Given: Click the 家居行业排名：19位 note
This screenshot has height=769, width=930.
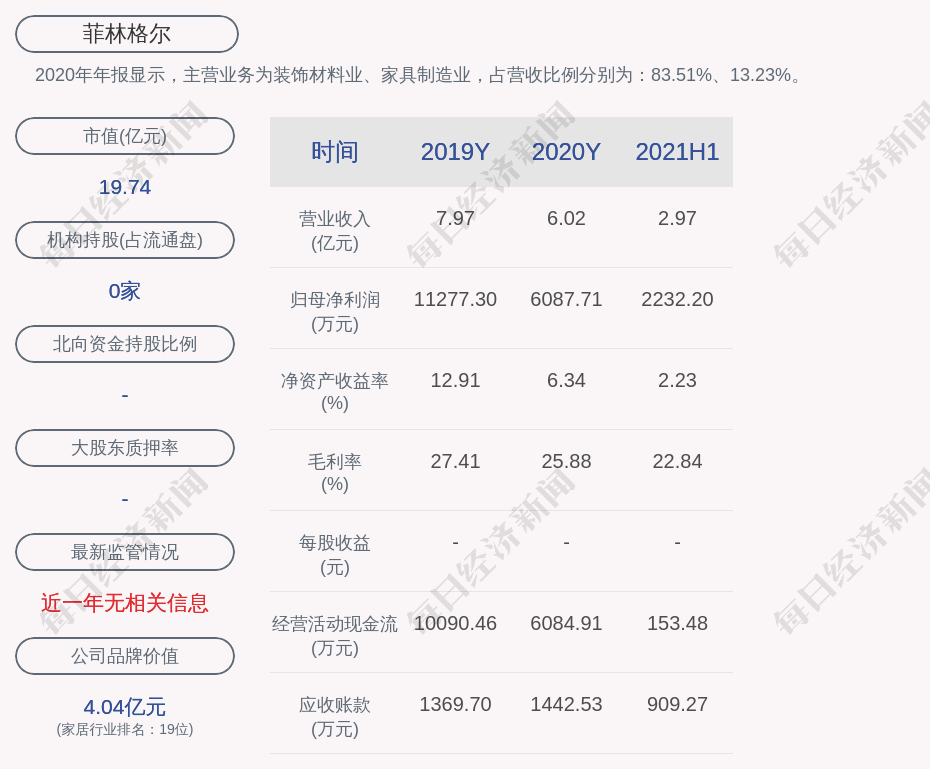Looking at the screenshot, I should pos(125,729).
